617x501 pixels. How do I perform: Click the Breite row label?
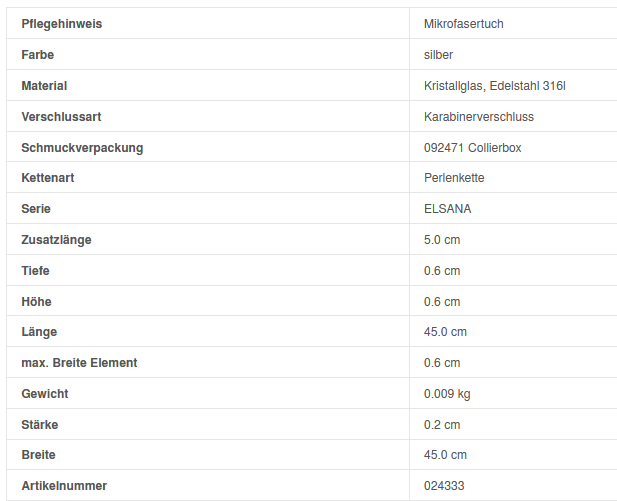coord(38,455)
